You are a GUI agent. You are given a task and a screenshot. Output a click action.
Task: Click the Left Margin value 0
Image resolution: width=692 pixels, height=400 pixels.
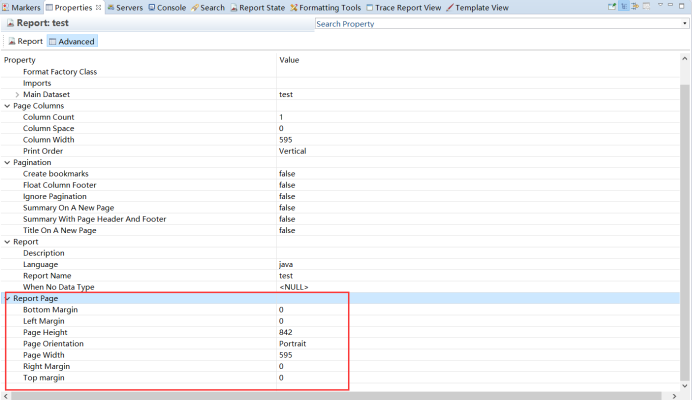281,321
